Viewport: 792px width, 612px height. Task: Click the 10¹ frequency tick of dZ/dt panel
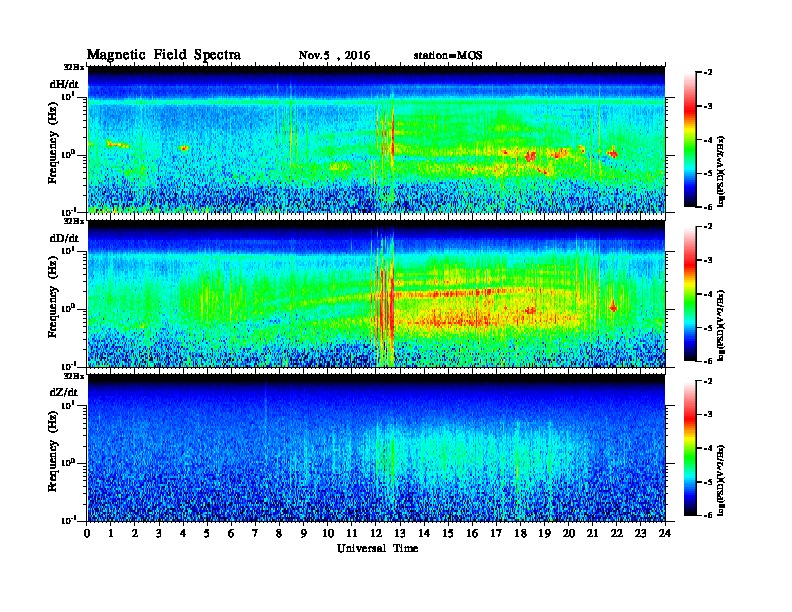pyautogui.click(x=68, y=405)
